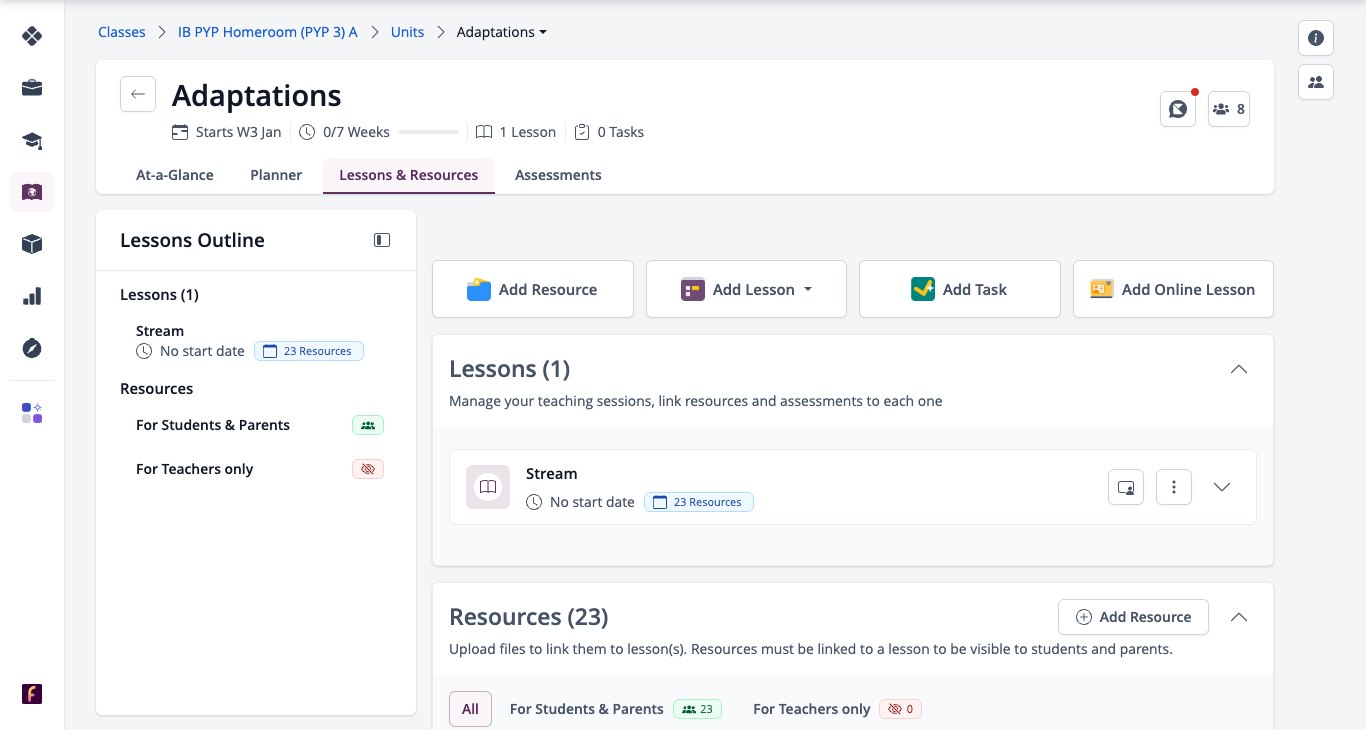The height and width of the screenshot is (730, 1366).
Task: Click the Add Online Lesson button
Action: click(x=1173, y=289)
